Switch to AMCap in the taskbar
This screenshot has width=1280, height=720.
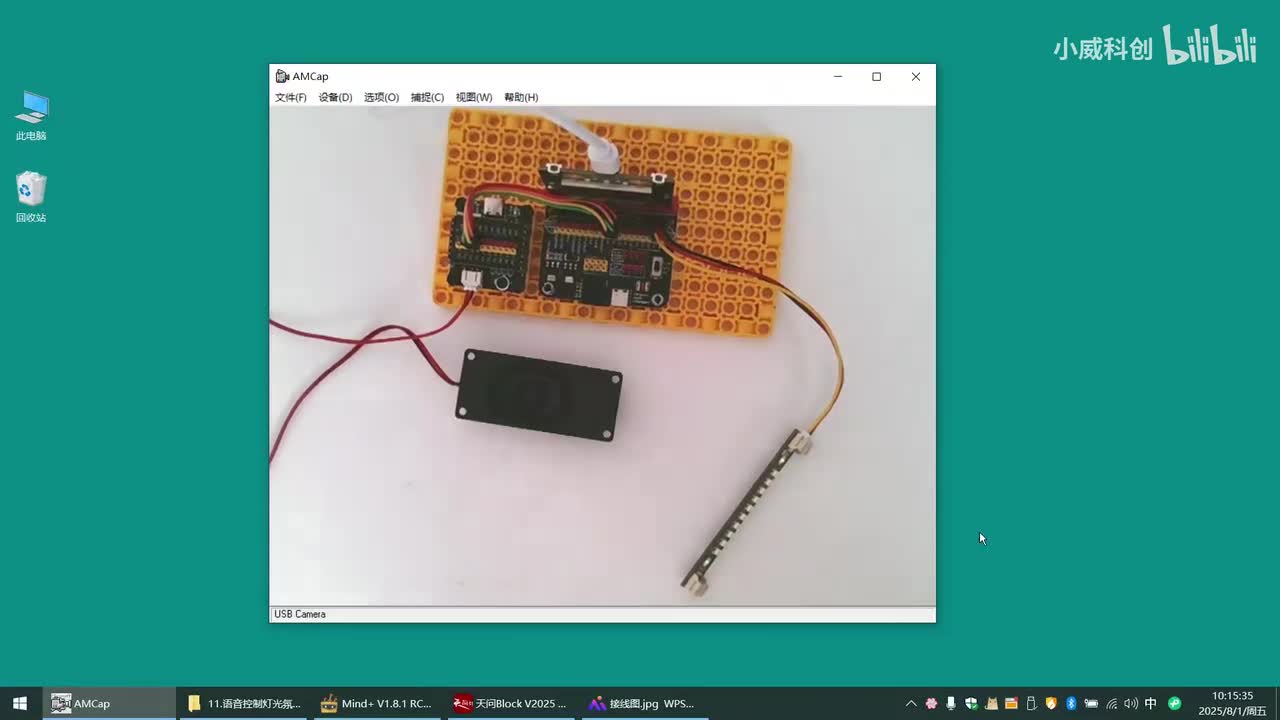point(109,703)
